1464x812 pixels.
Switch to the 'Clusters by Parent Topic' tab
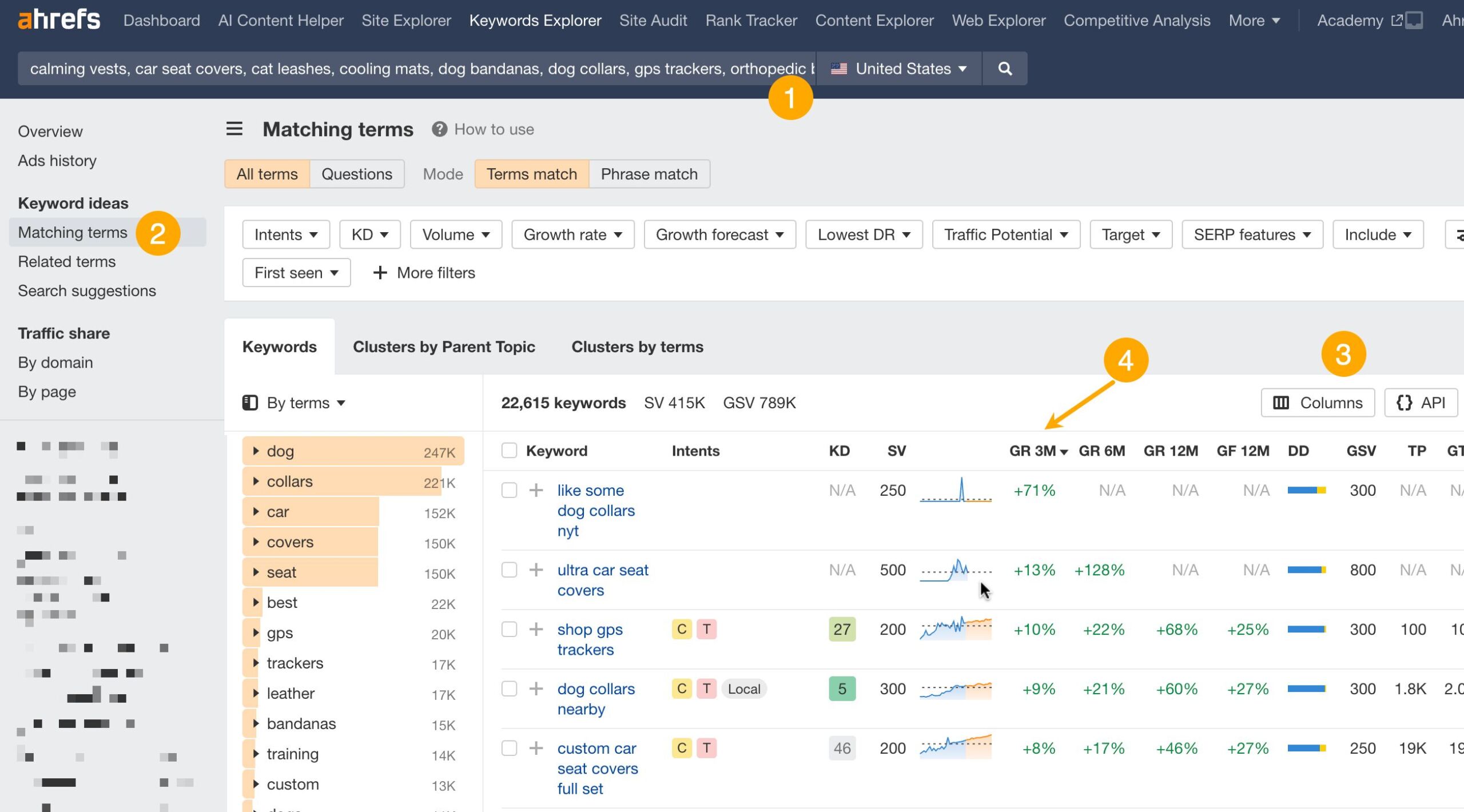tap(444, 346)
